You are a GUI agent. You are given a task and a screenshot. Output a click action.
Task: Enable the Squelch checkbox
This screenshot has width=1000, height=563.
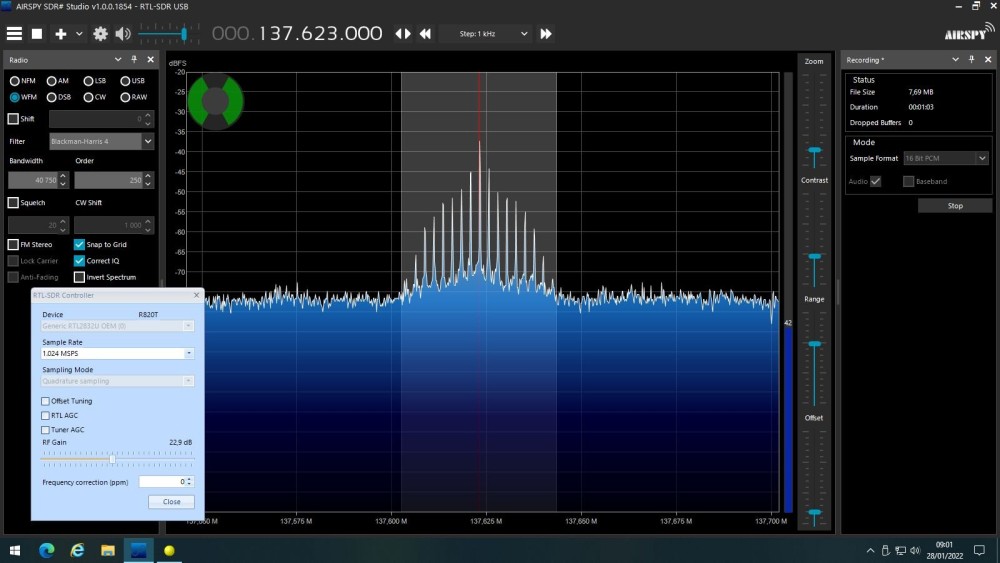coord(13,202)
